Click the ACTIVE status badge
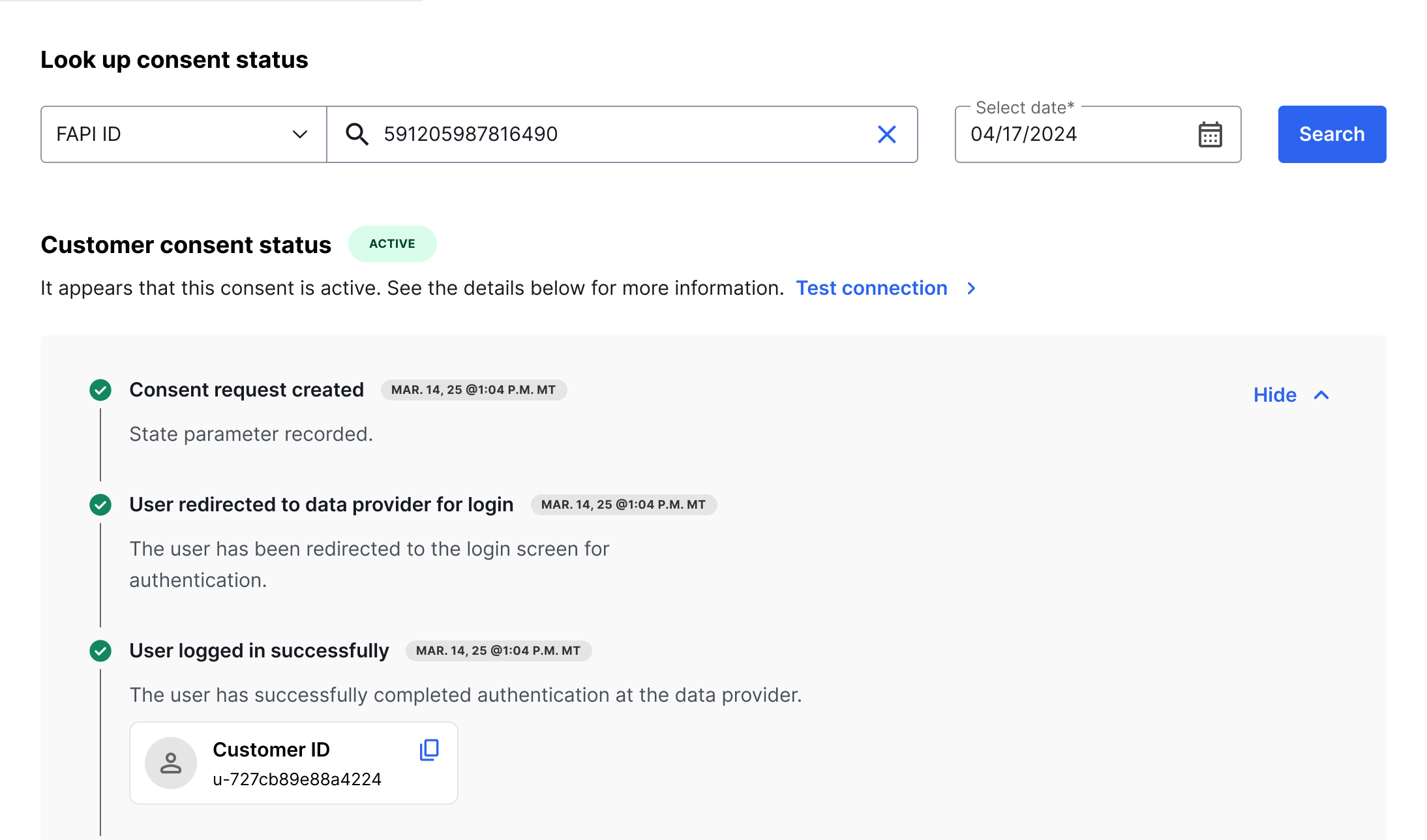Viewport: 1427px width, 840px height. pos(392,244)
